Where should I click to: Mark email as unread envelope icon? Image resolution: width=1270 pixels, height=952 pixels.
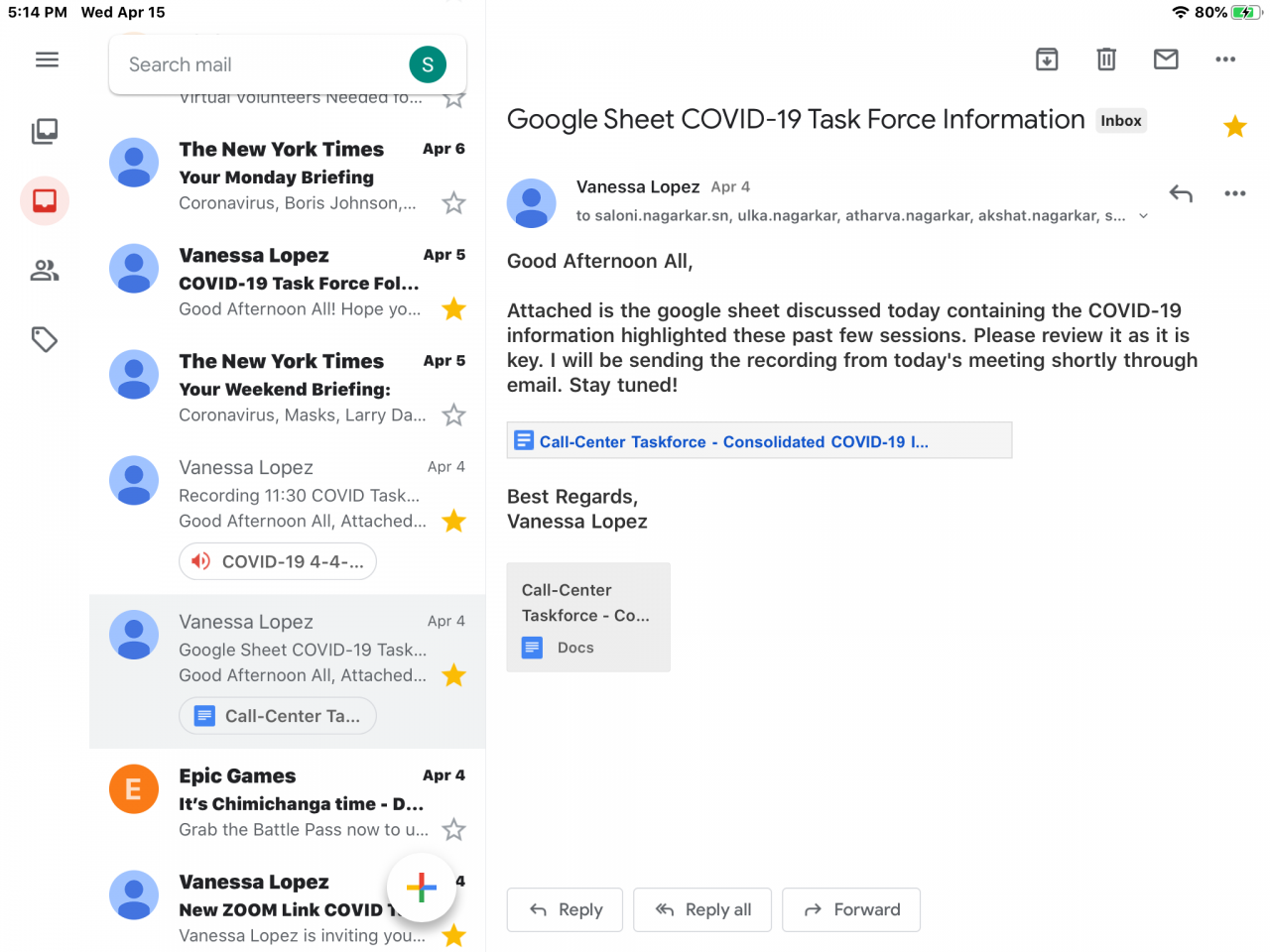point(1166,59)
